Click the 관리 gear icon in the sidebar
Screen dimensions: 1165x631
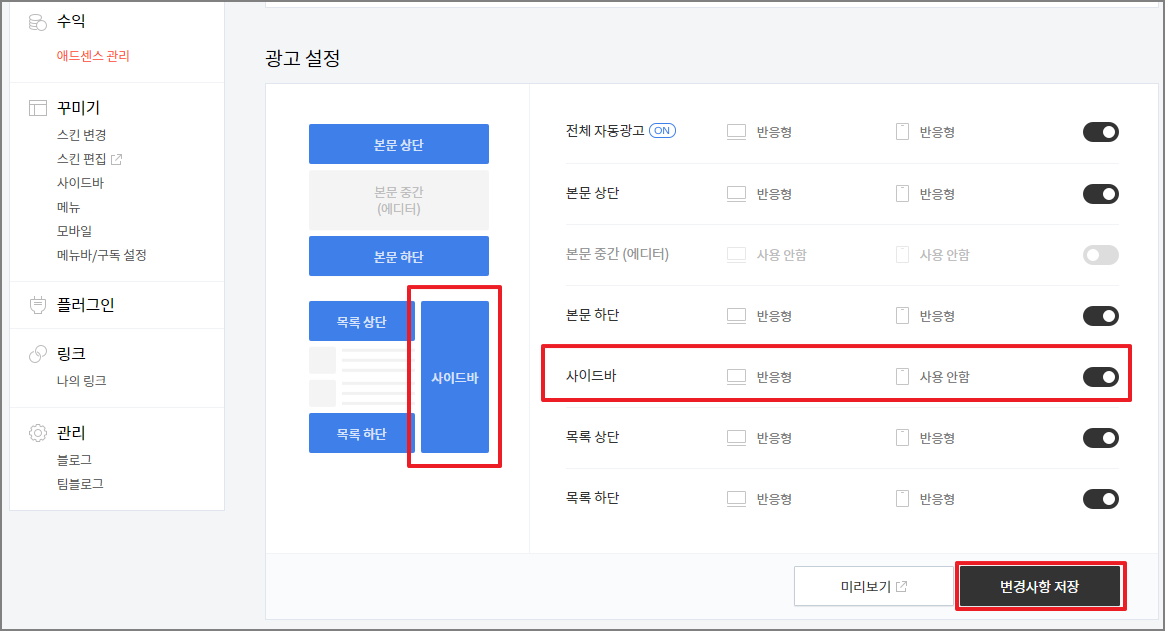pos(37,432)
